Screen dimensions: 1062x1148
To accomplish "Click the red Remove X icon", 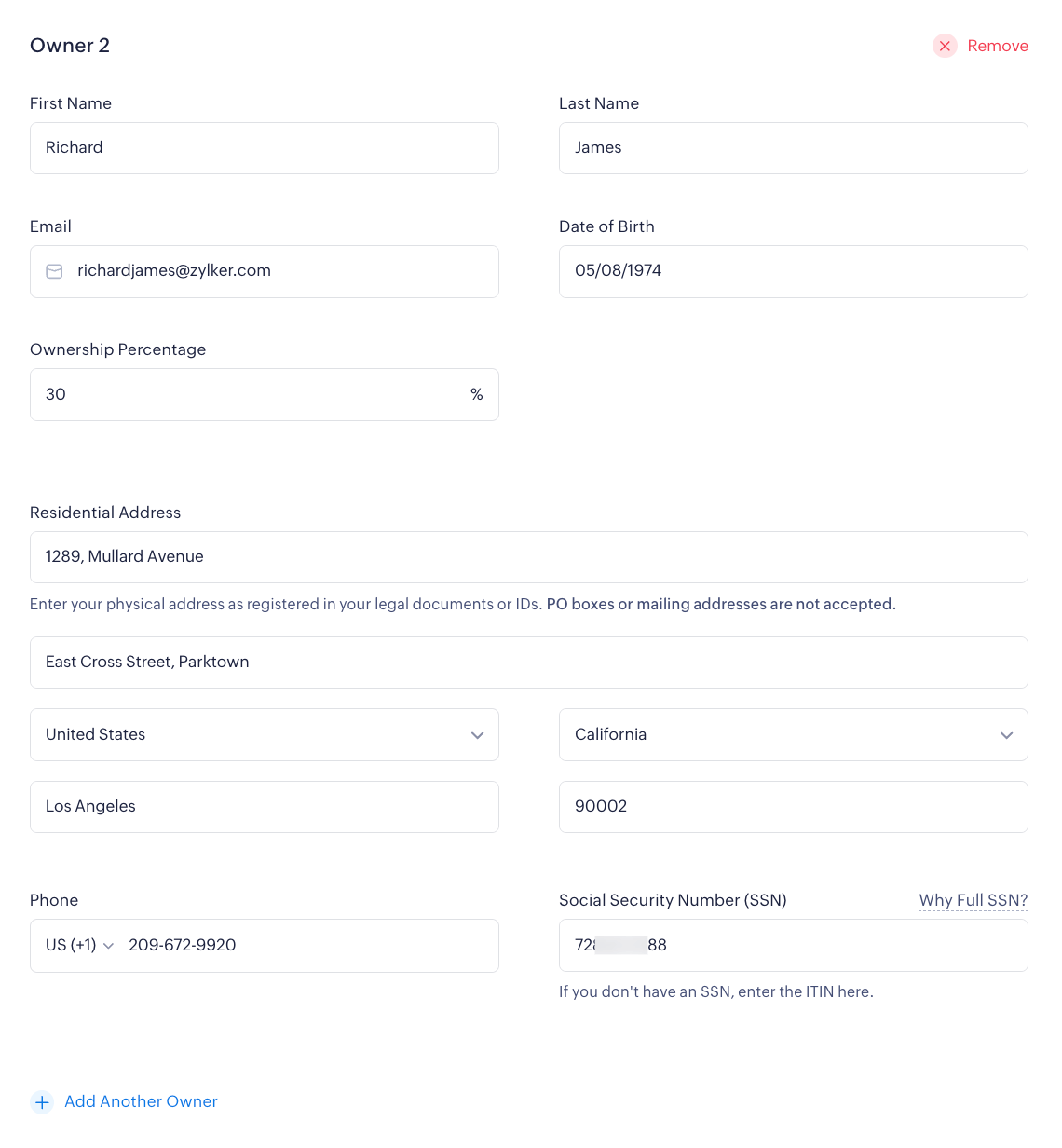I will 945,46.
